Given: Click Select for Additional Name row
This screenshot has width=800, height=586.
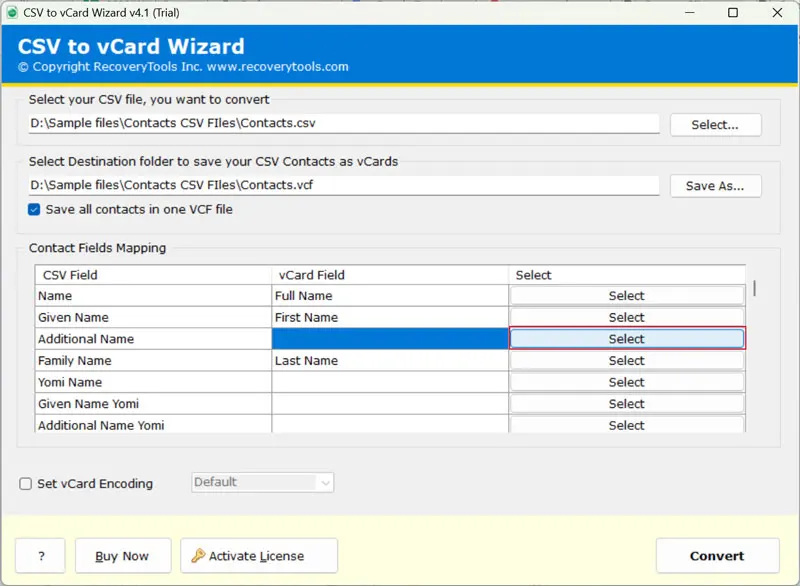Looking at the screenshot, I should [x=626, y=339].
